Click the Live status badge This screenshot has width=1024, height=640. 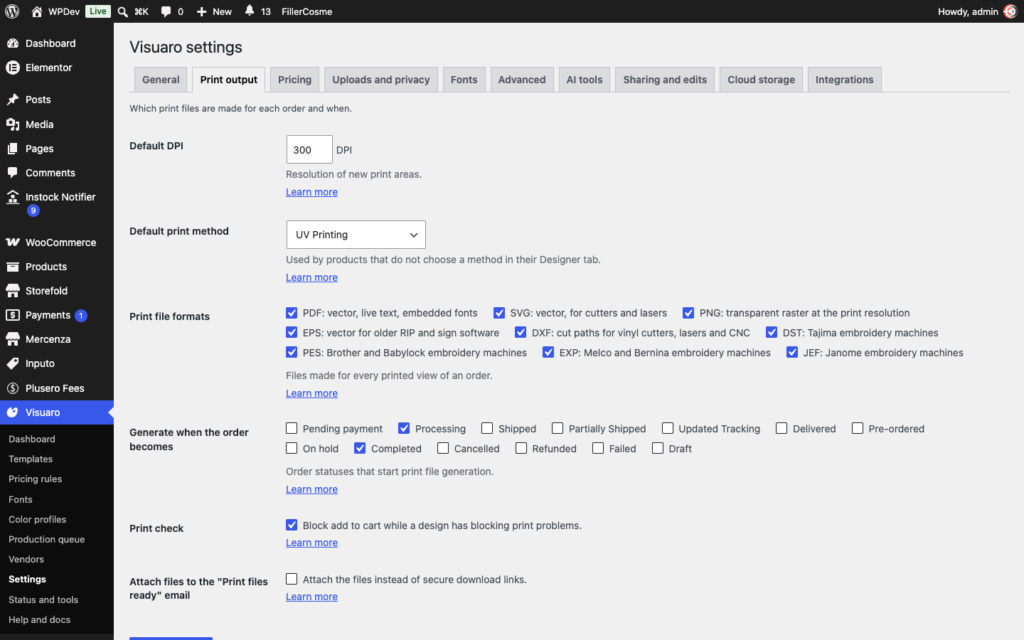(98, 11)
